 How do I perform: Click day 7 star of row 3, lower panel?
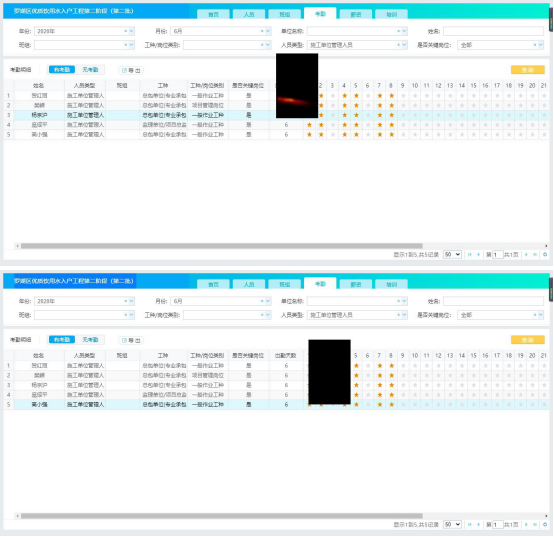click(x=379, y=385)
